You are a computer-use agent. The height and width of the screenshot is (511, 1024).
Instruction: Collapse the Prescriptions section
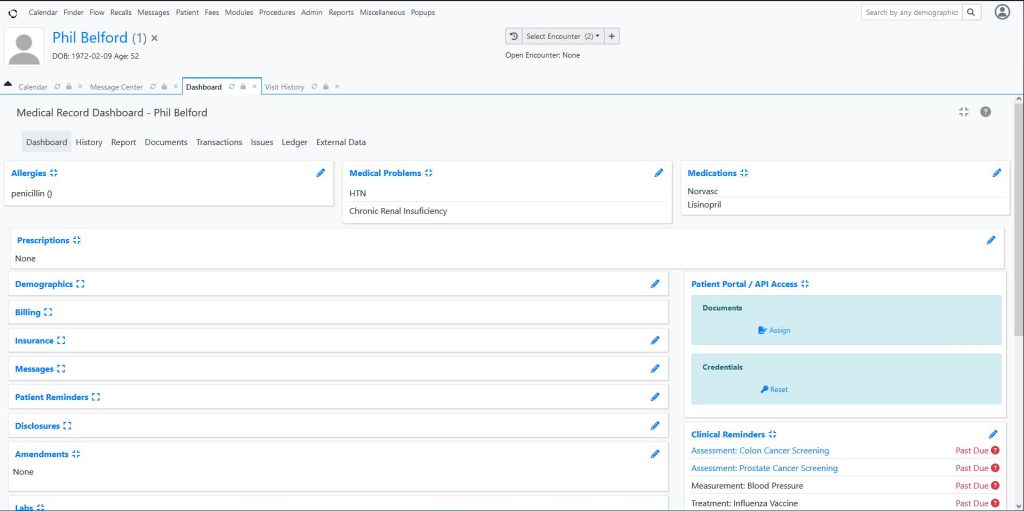tap(76, 240)
